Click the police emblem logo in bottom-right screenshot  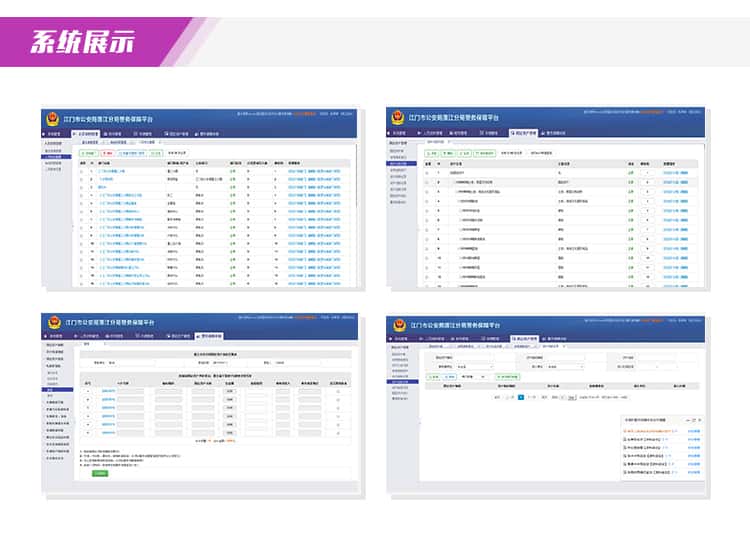[x=398, y=325]
